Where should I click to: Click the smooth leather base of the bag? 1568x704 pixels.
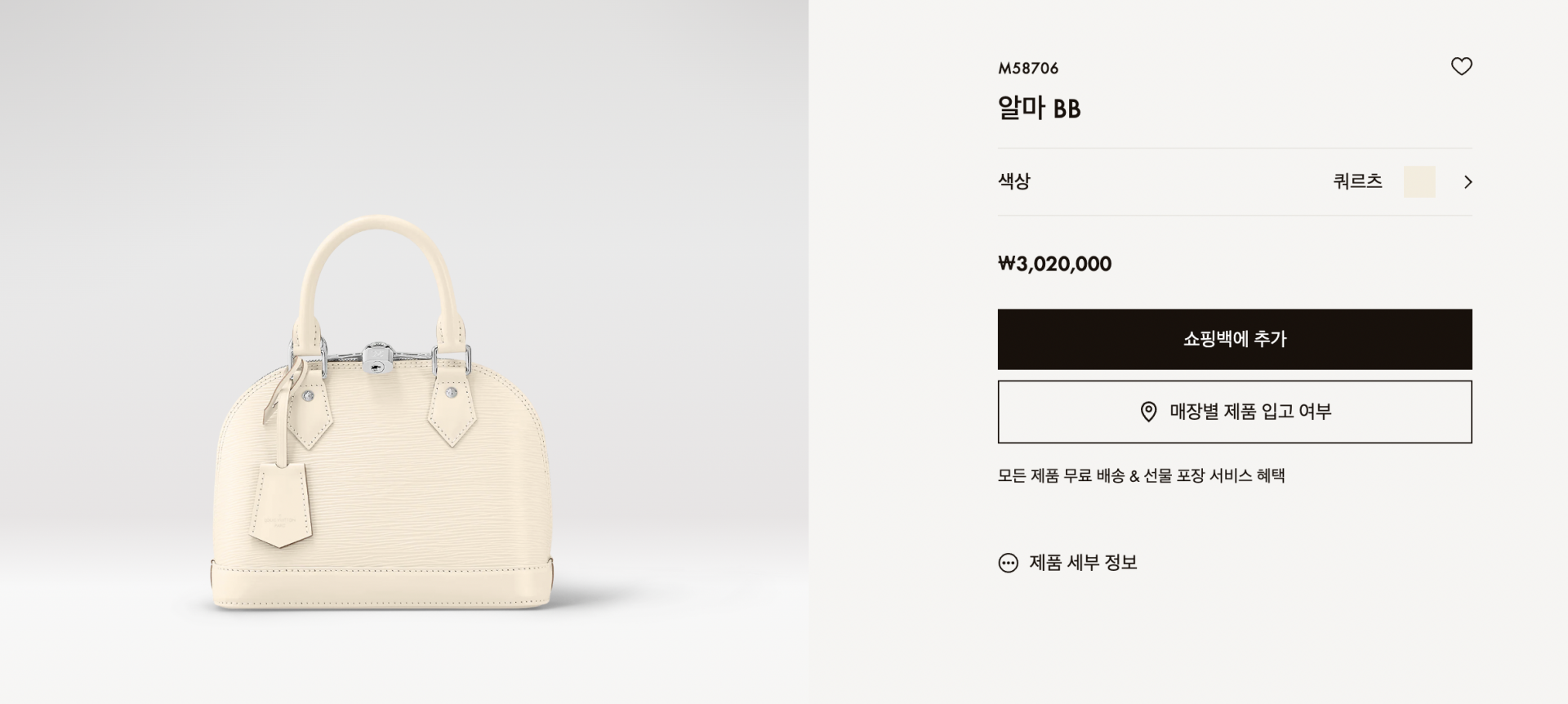(x=382, y=586)
